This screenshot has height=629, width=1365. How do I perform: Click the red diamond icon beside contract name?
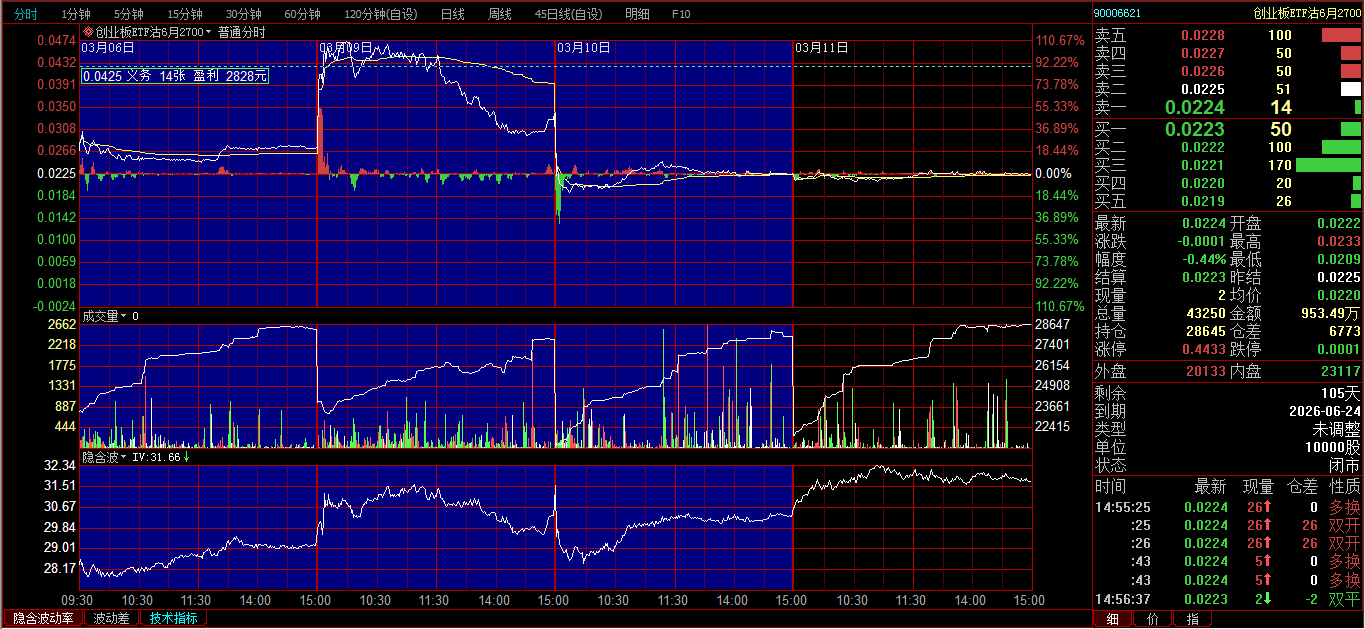88,32
